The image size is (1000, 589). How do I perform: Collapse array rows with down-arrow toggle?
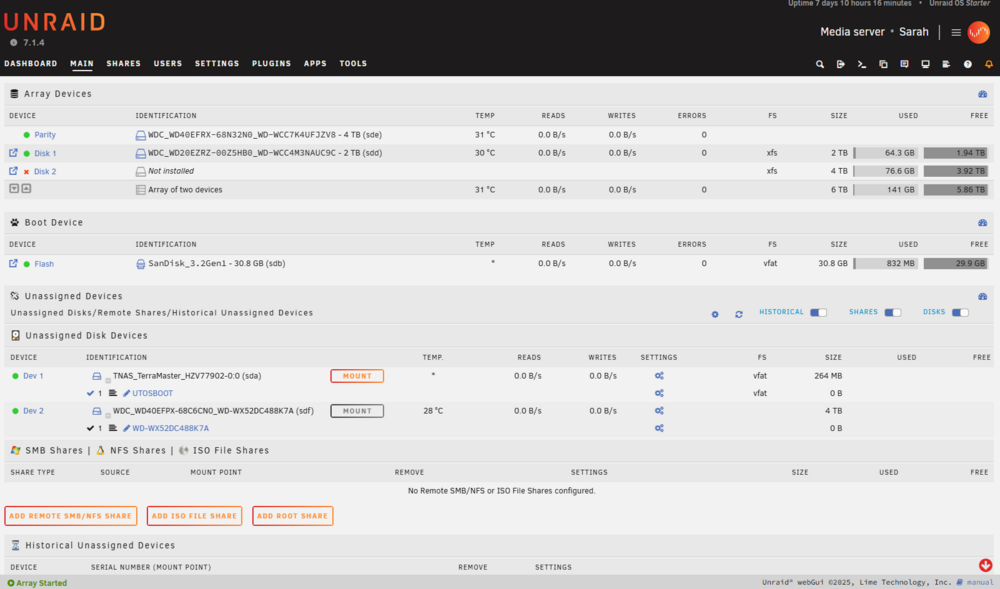14,189
